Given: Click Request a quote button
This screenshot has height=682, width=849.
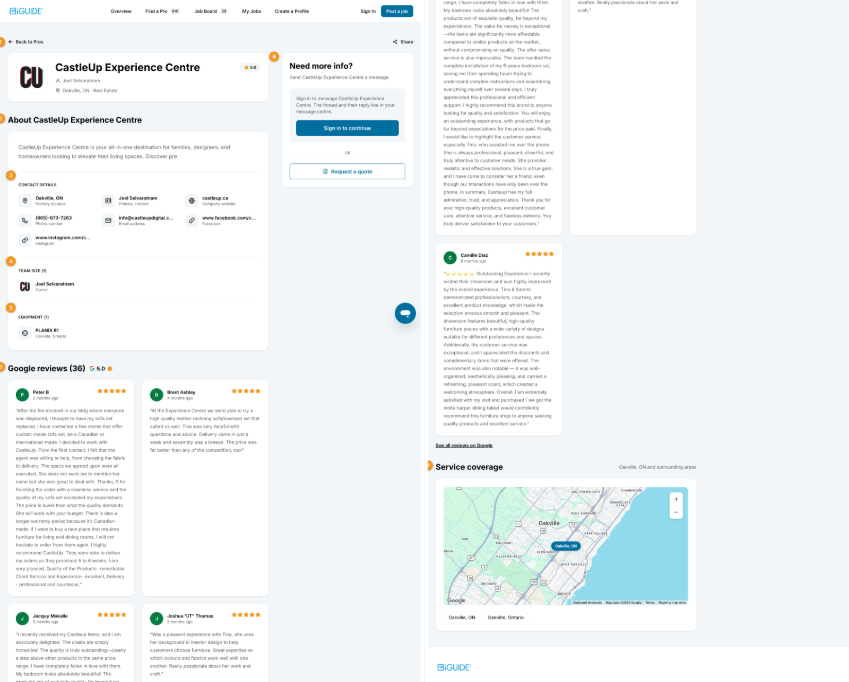Looking at the screenshot, I should [347, 172].
